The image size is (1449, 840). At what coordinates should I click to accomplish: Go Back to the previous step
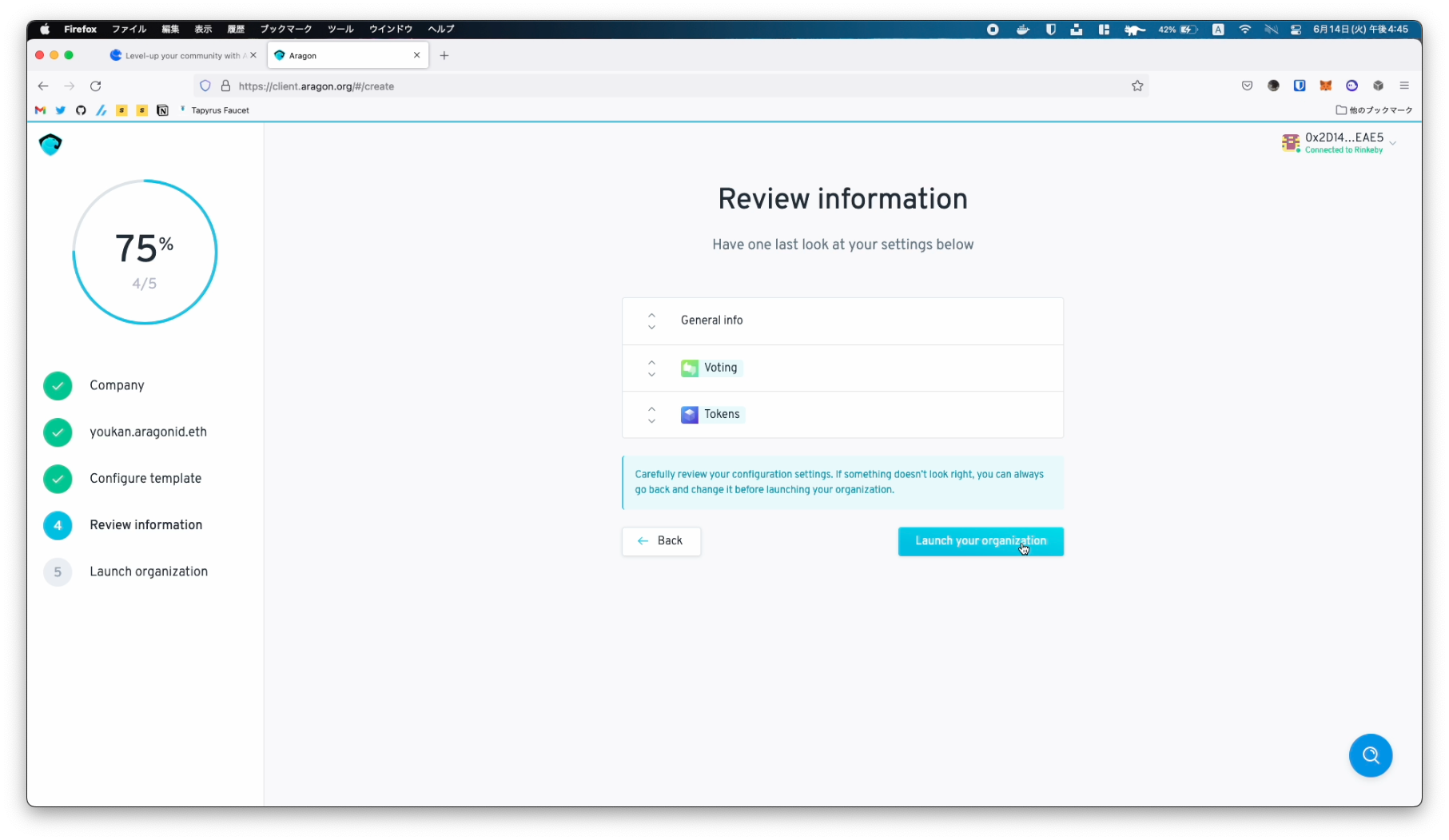(x=661, y=541)
